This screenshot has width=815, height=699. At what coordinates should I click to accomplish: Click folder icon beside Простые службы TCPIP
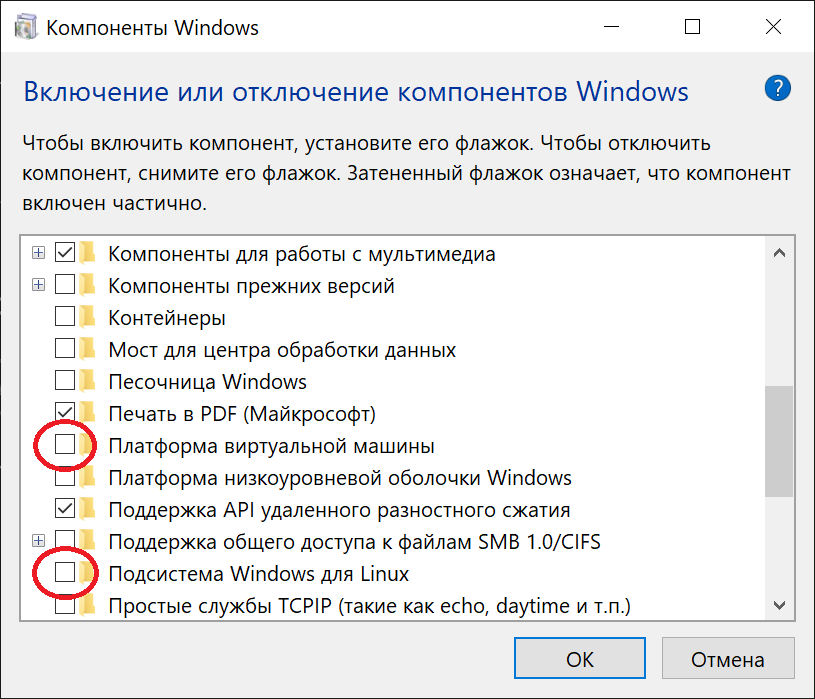coord(89,605)
